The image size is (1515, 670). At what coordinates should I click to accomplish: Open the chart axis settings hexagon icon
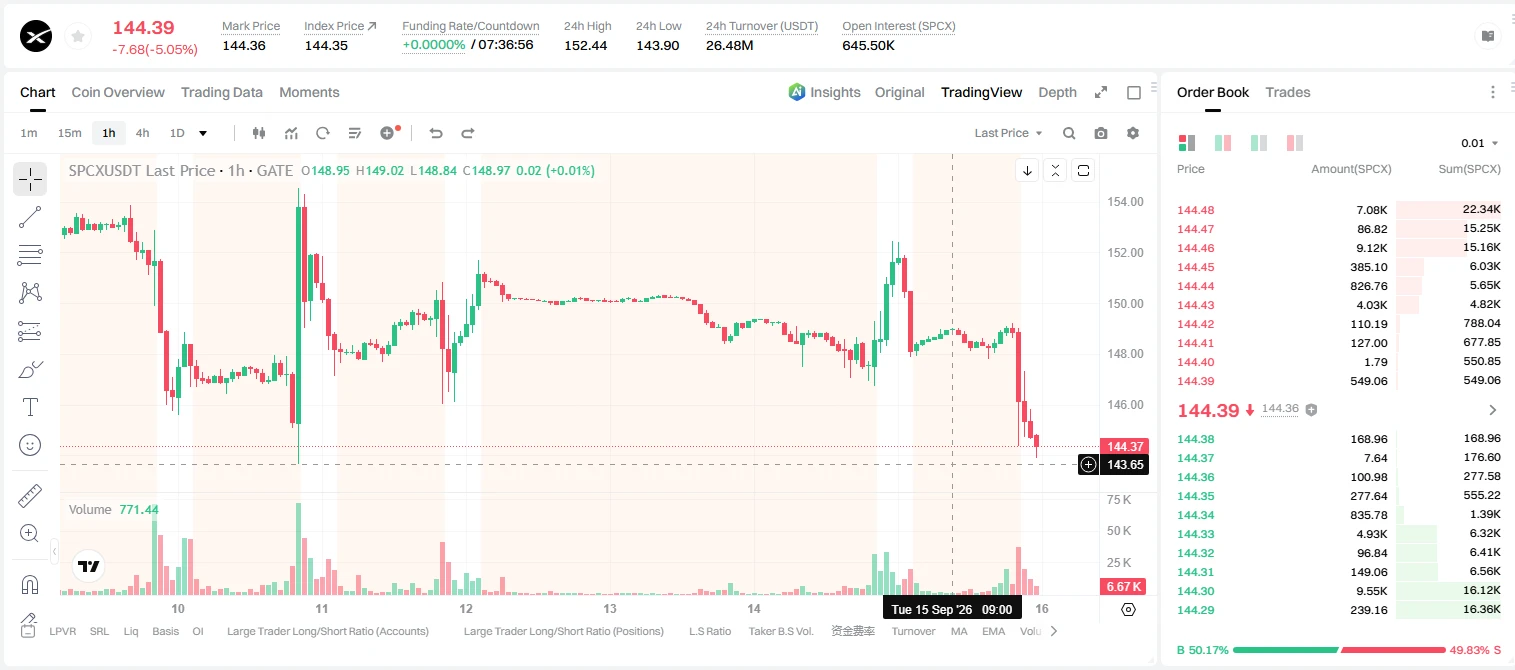click(x=1129, y=609)
